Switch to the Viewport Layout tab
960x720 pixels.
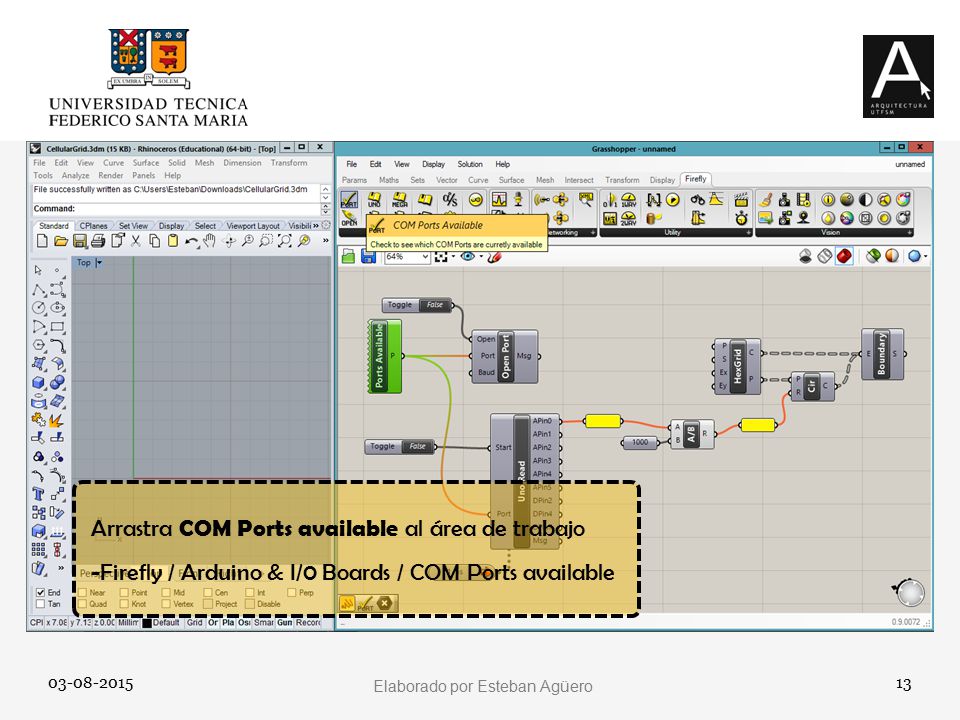pyautogui.click(x=253, y=226)
